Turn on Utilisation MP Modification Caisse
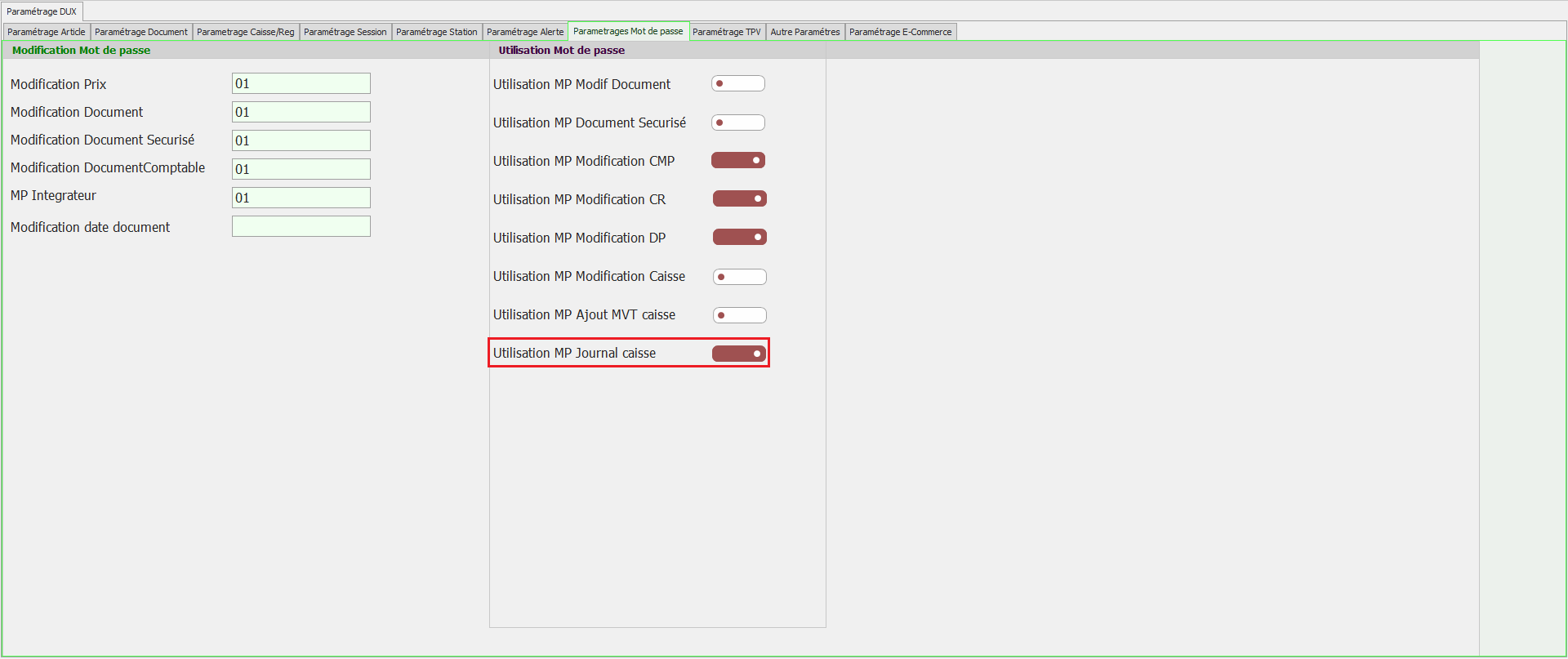The width and height of the screenshot is (1568, 659). click(740, 277)
